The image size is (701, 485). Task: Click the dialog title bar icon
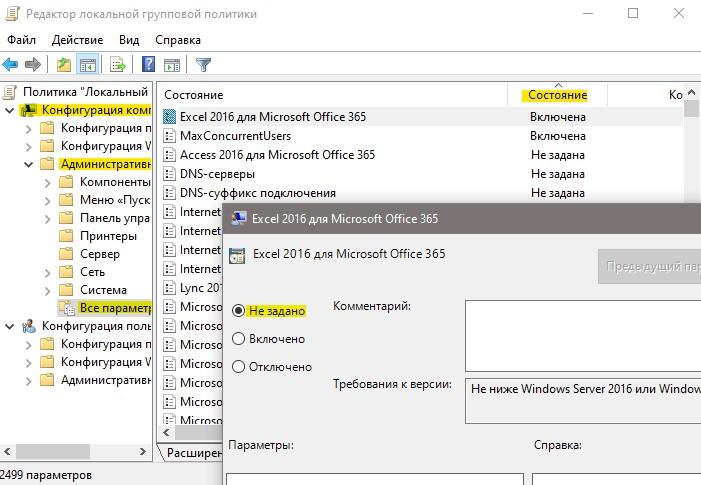point(238,218)
